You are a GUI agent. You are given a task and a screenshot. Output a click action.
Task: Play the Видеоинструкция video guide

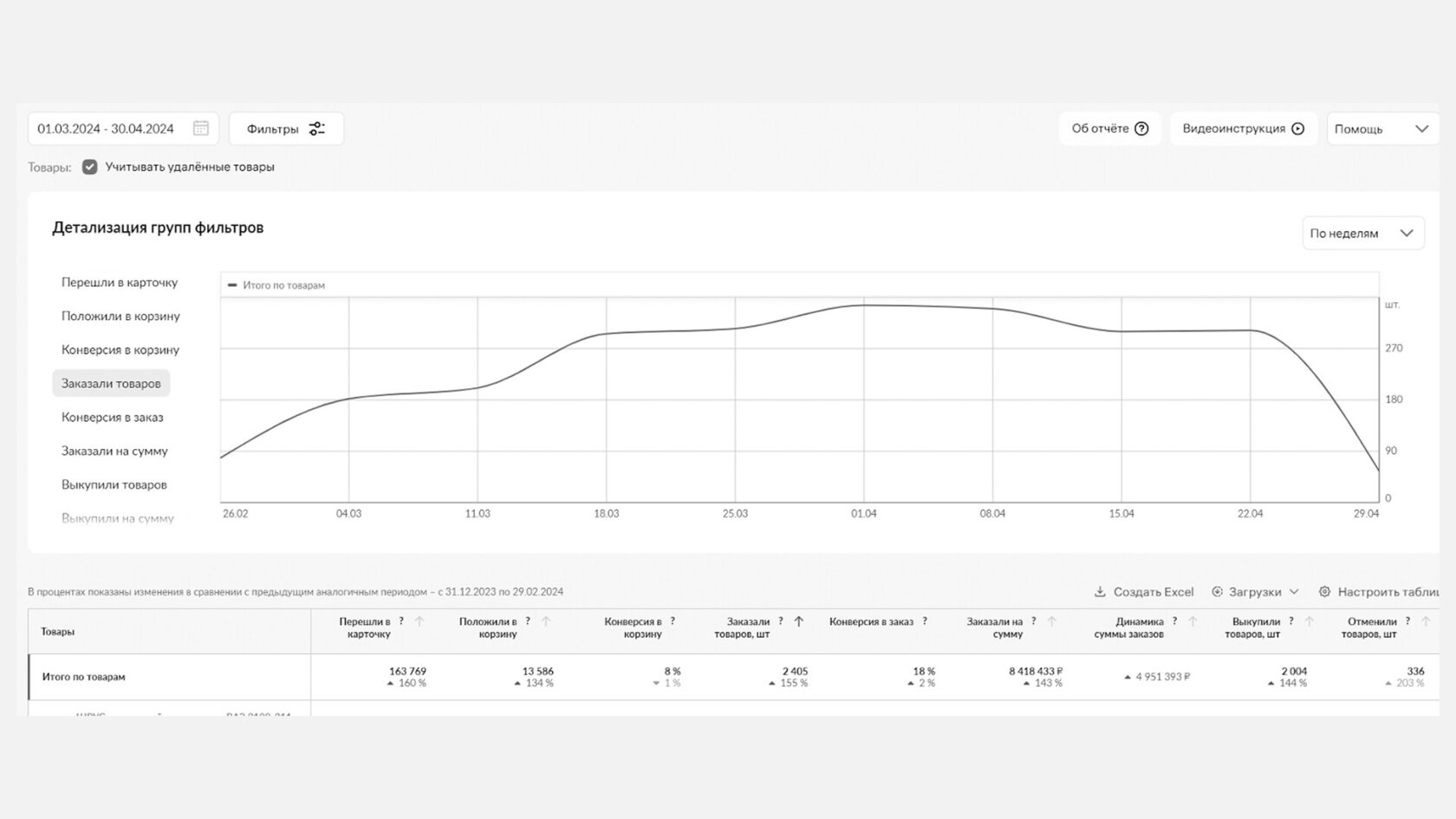[x=1297, y=128]
